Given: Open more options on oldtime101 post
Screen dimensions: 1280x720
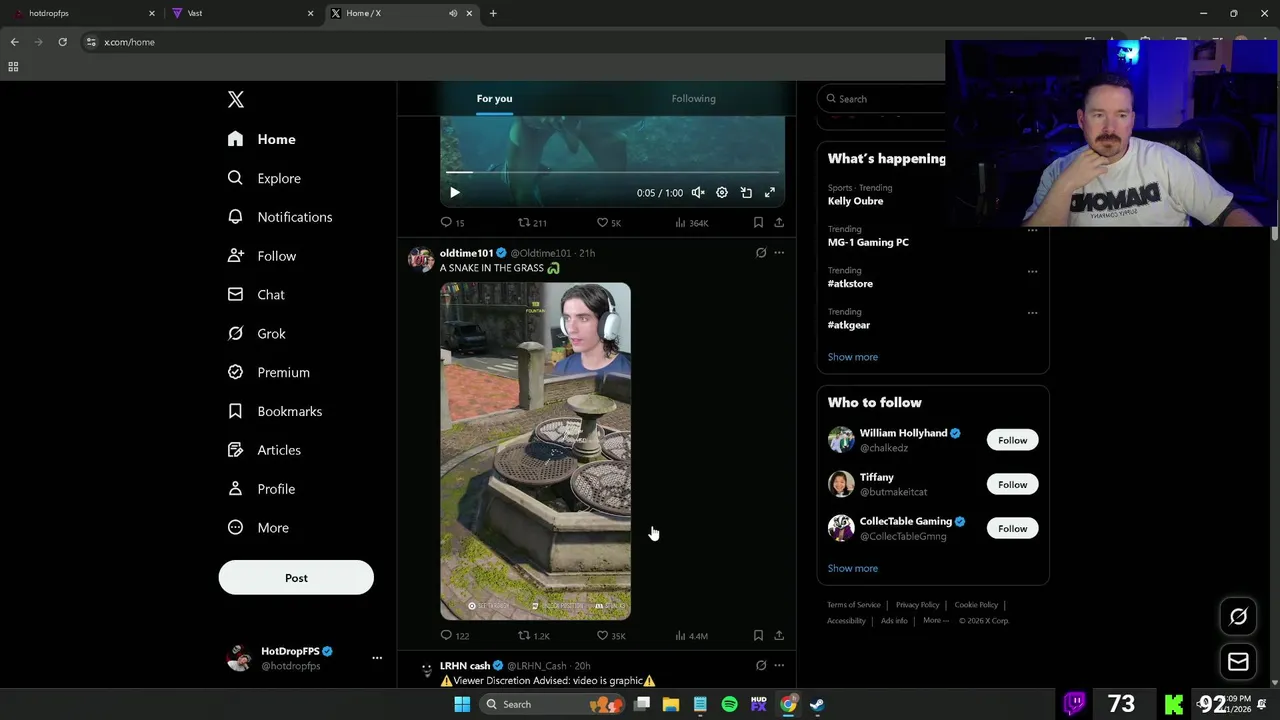Looking at the screenshot, I should (x=779, y=253).
